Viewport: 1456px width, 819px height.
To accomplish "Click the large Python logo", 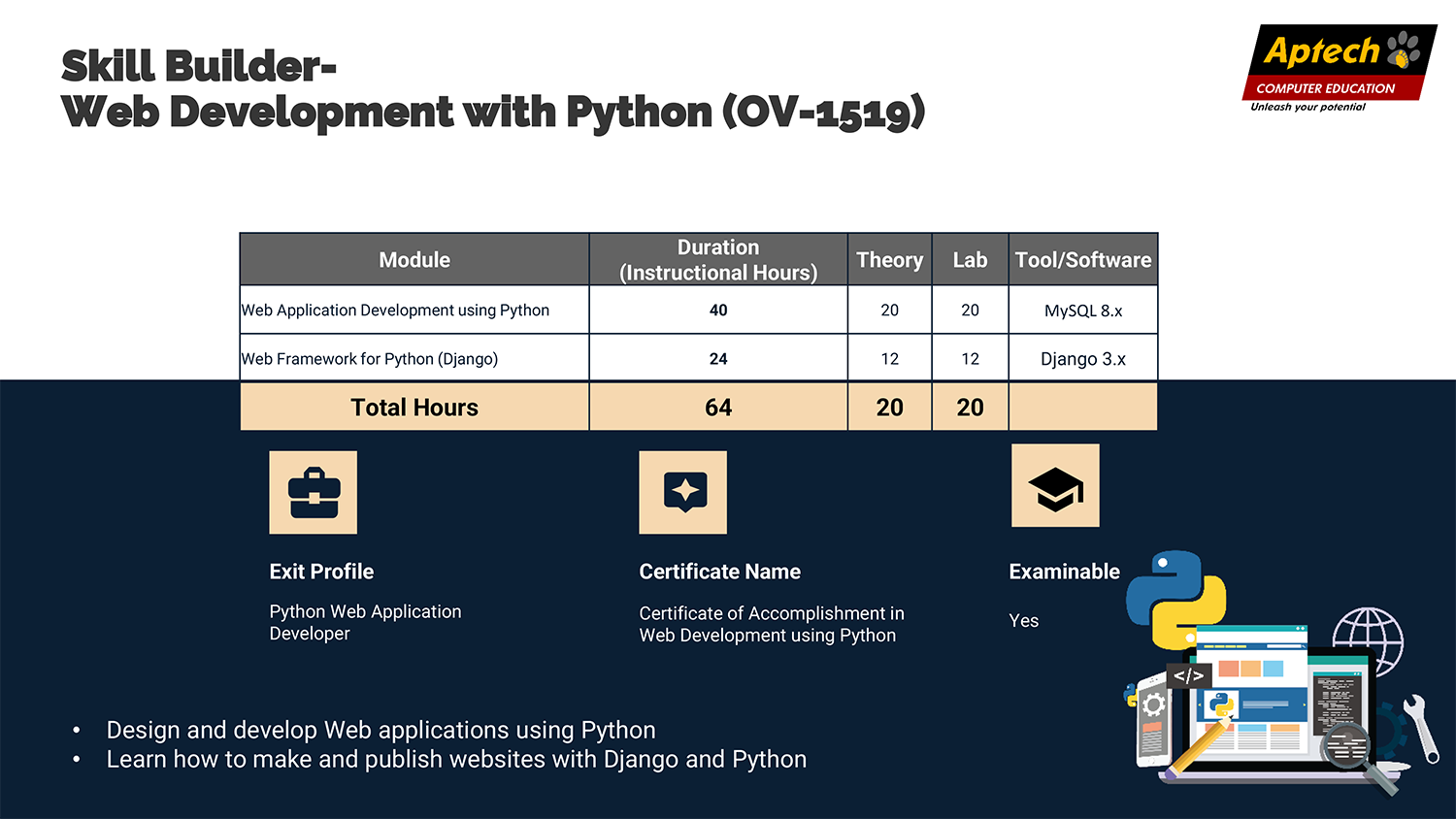I will (x=1175, y=597).
